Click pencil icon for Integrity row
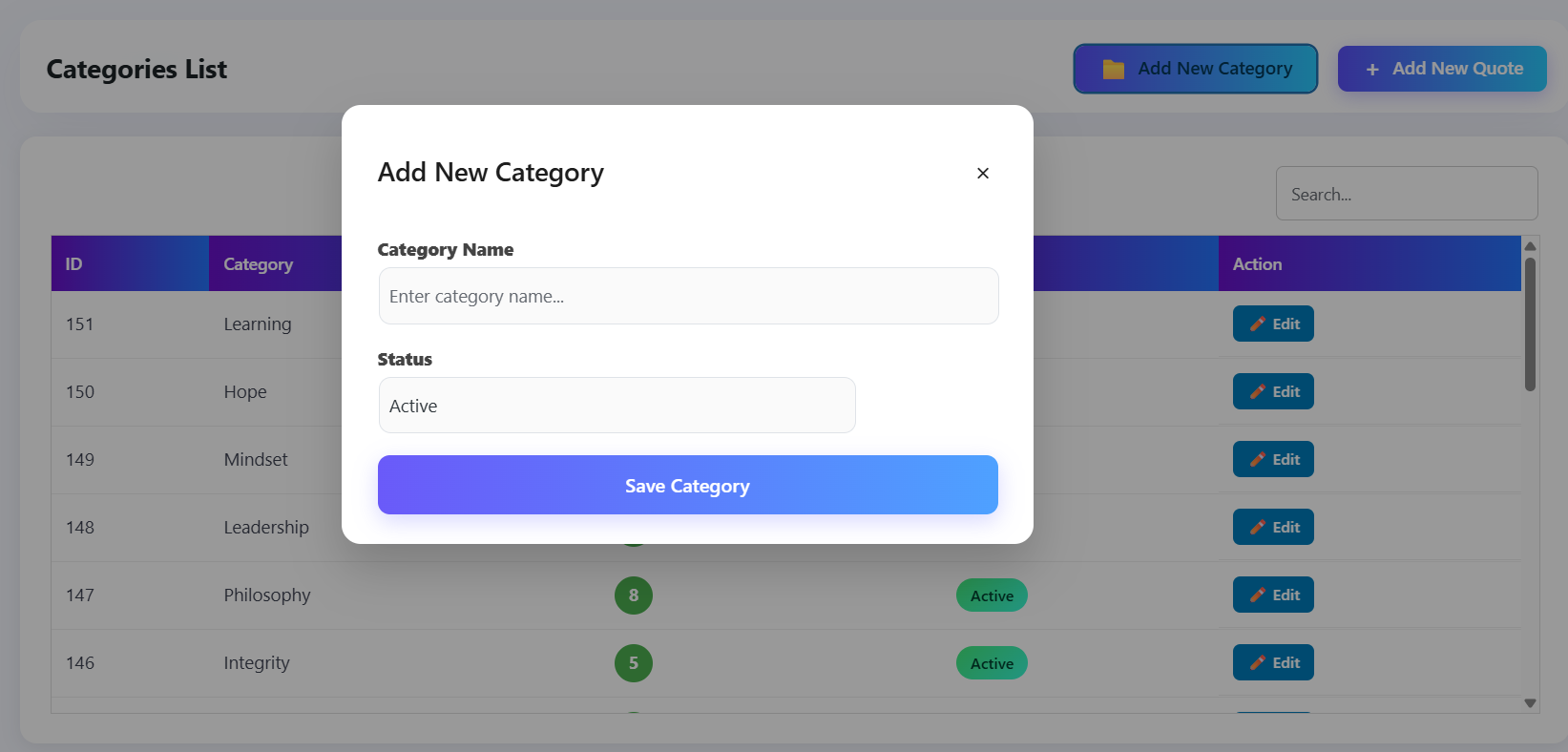The width and height of the screenshot is (1568, 752). click(x=1258, y=662)
